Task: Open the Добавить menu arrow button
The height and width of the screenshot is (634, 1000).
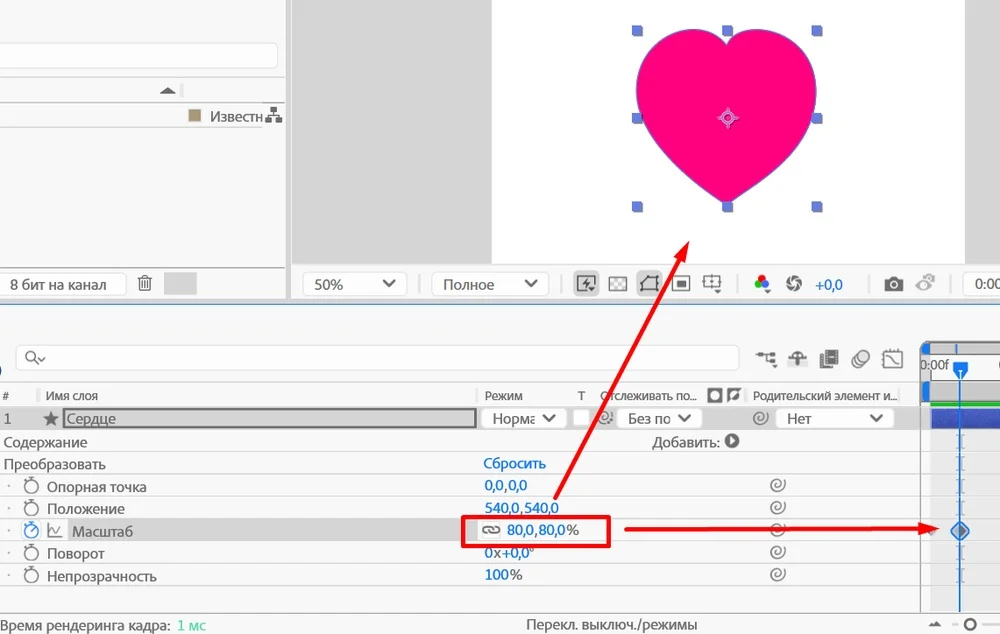Action: click(732, 441)
